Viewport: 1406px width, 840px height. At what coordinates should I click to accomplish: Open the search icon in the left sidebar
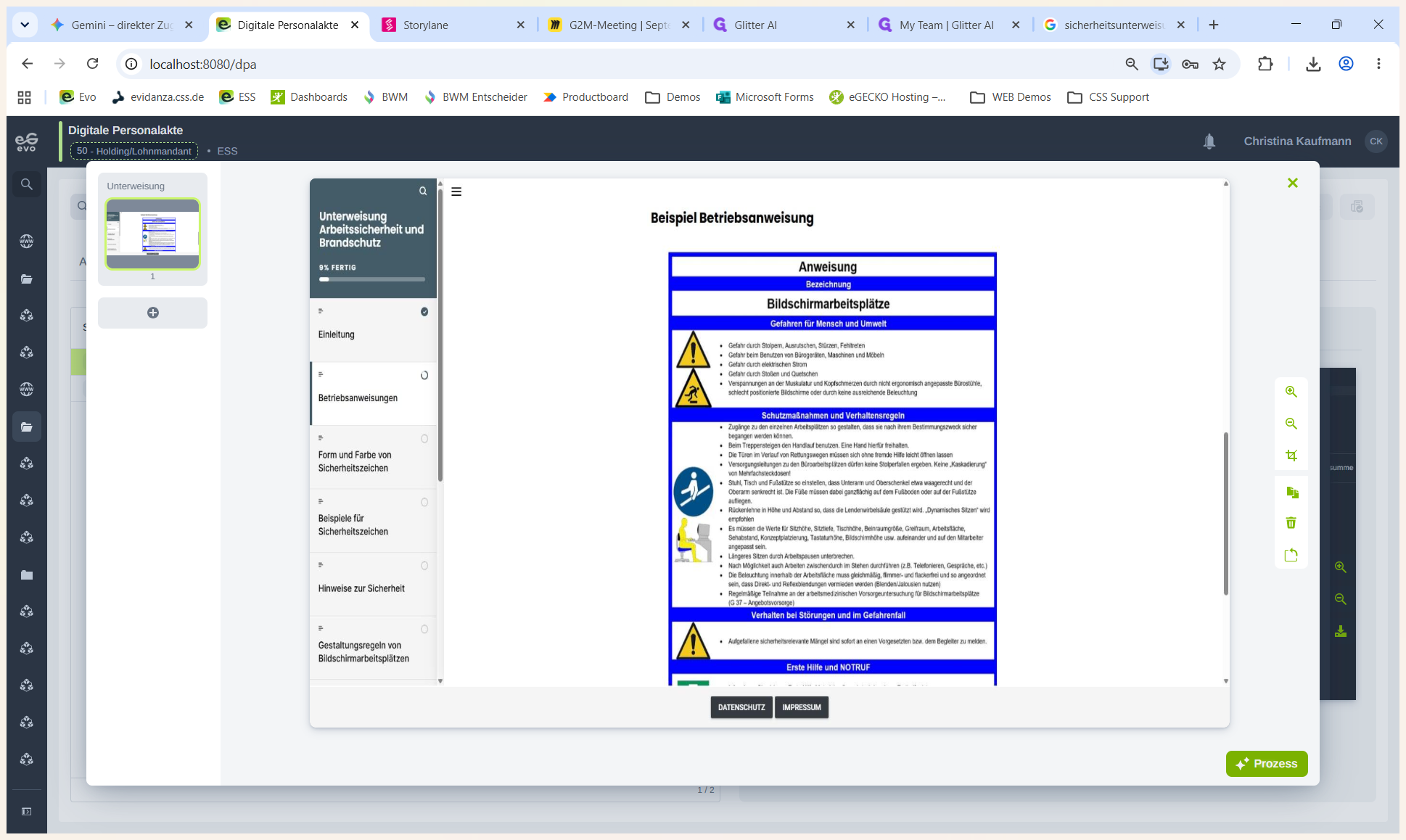coord(27,184)
